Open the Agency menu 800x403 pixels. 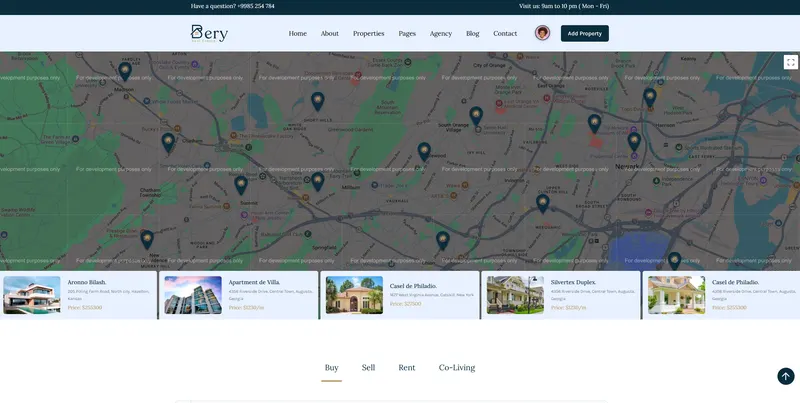tap(441, 34)
